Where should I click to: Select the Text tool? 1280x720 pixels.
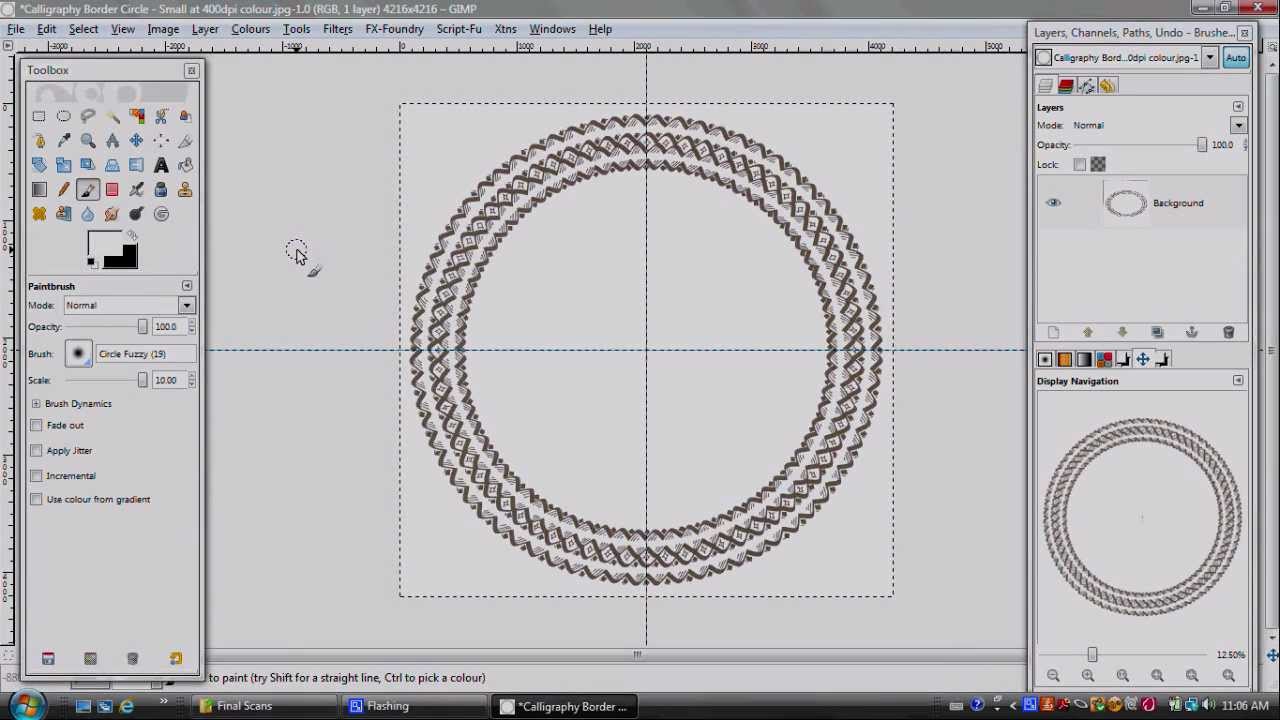point(161,165)
